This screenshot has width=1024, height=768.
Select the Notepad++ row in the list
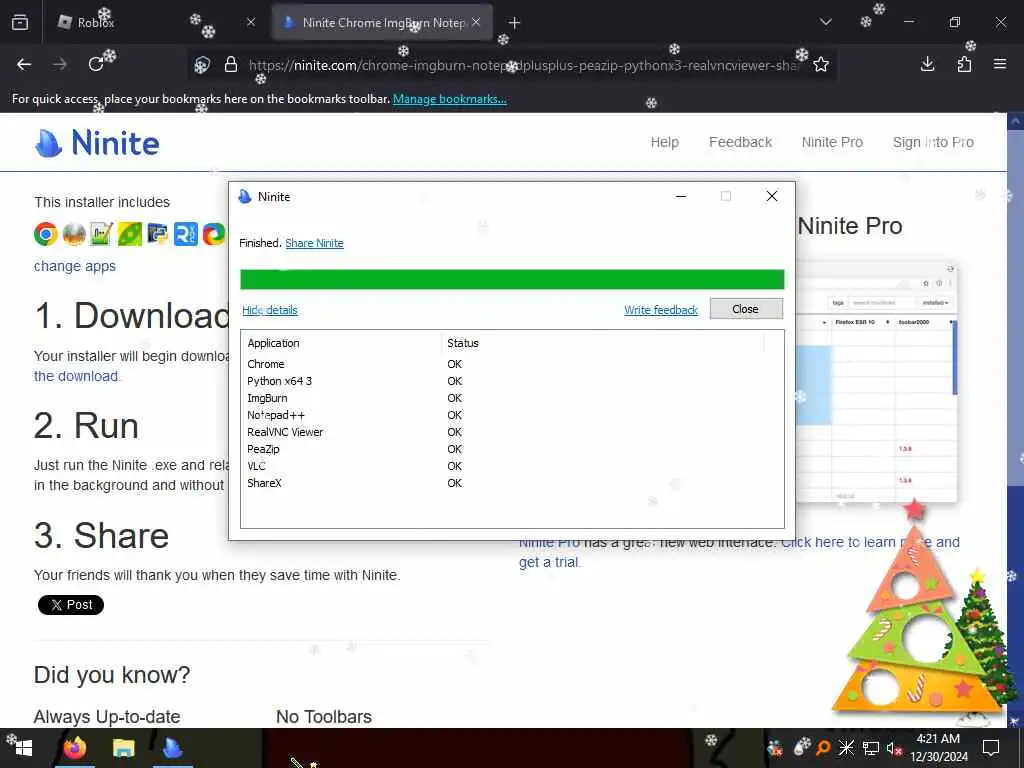point(512,415)
